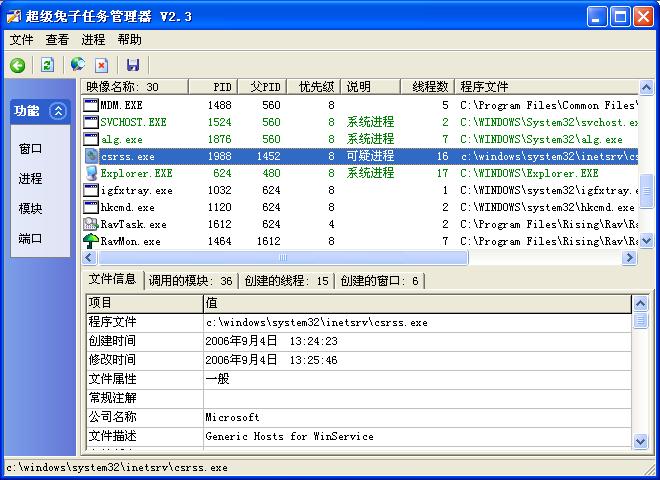The height and width of the screenshot is (480, 660).
Task: Open the 帮助 menu
Action: click(129, 40)
